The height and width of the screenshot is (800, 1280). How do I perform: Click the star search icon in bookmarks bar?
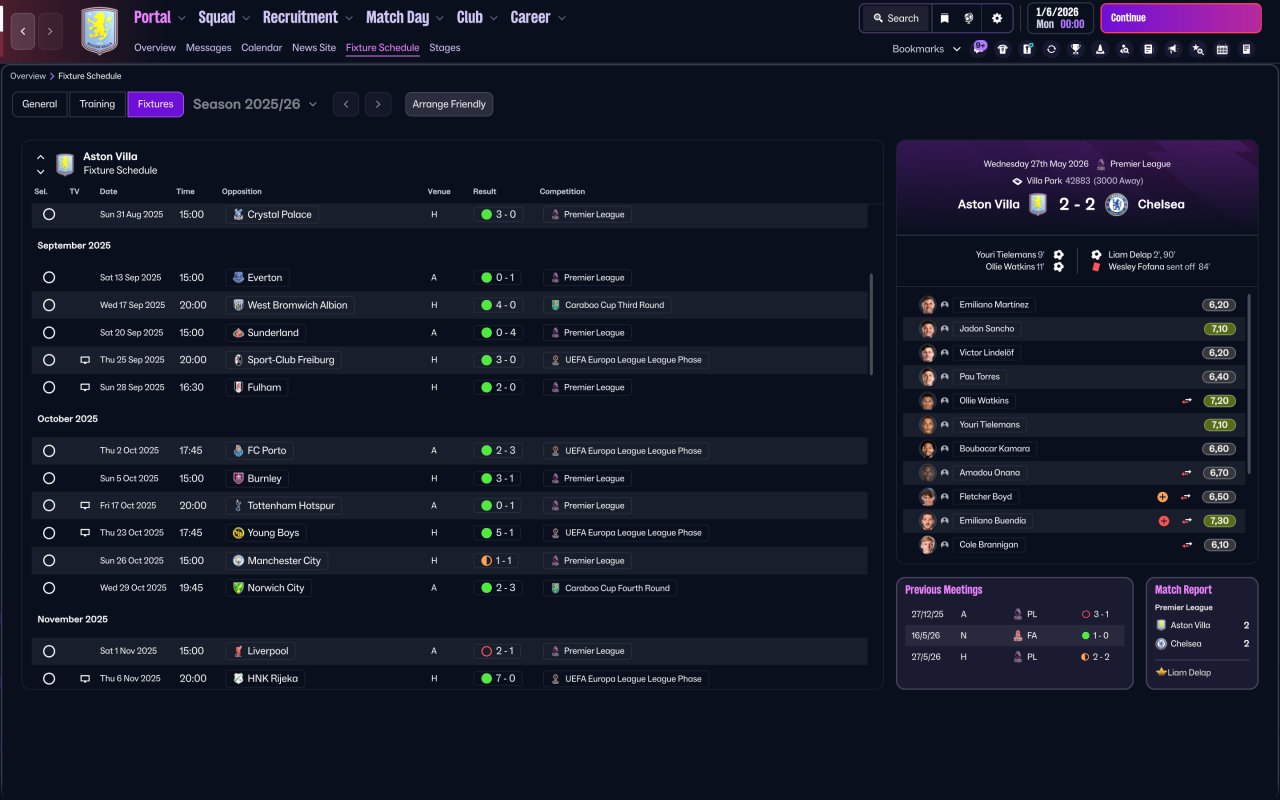click(1198, 49)
